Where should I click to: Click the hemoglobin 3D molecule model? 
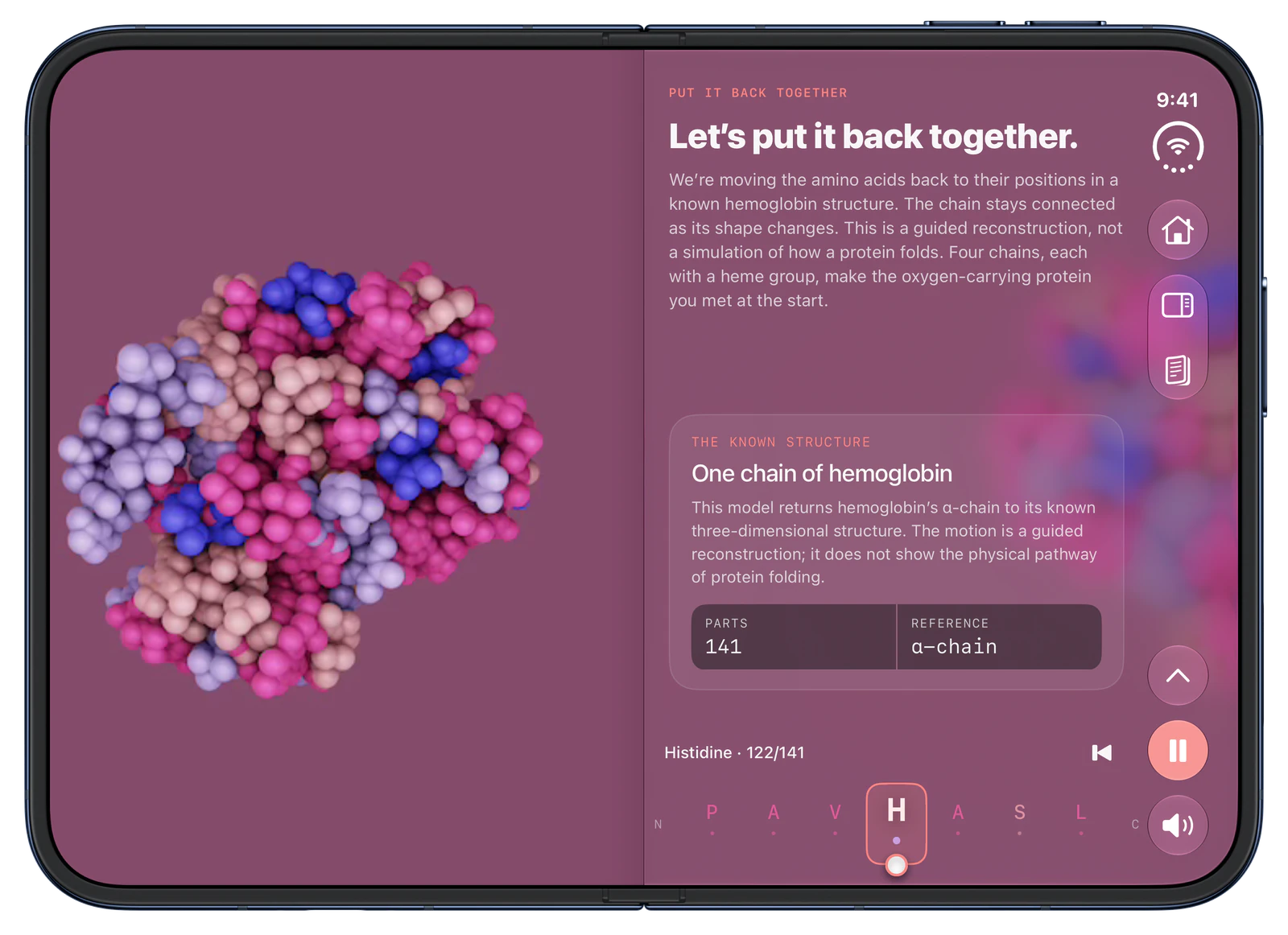coord(302,479)
